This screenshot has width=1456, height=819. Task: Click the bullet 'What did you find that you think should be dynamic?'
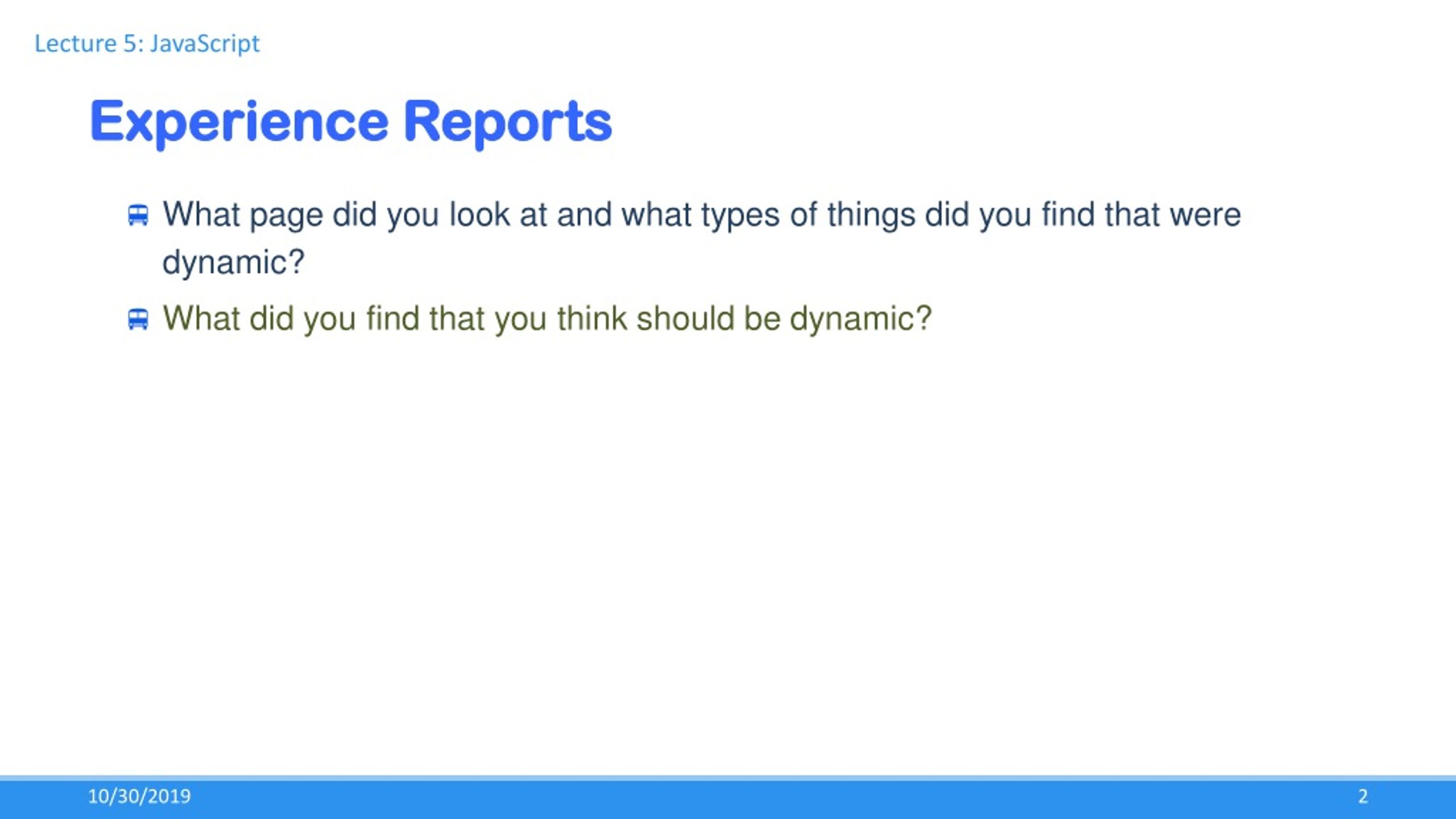(547, 320)
